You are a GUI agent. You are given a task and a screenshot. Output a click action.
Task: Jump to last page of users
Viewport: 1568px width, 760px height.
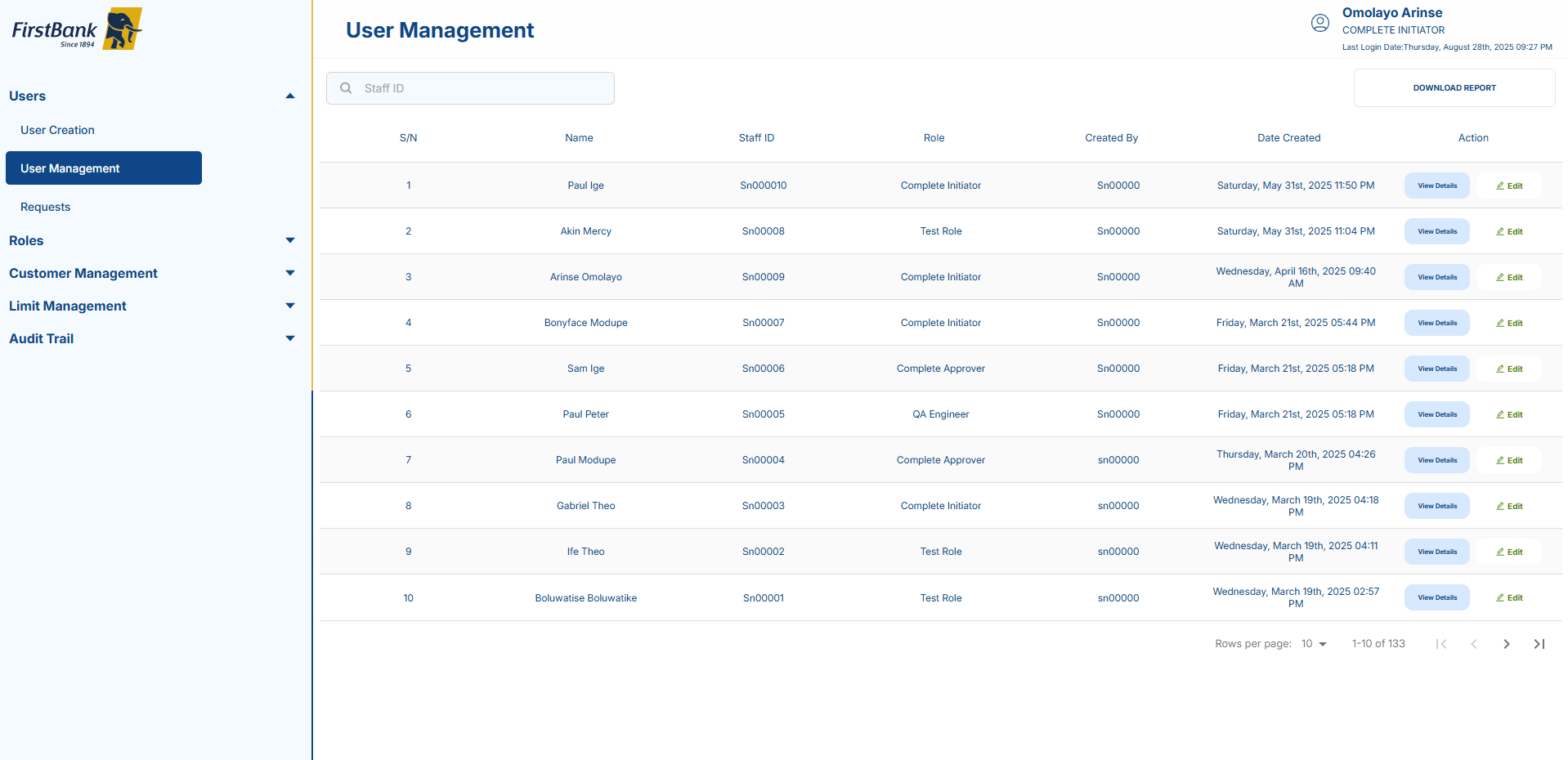click(x=1539, y=644)
